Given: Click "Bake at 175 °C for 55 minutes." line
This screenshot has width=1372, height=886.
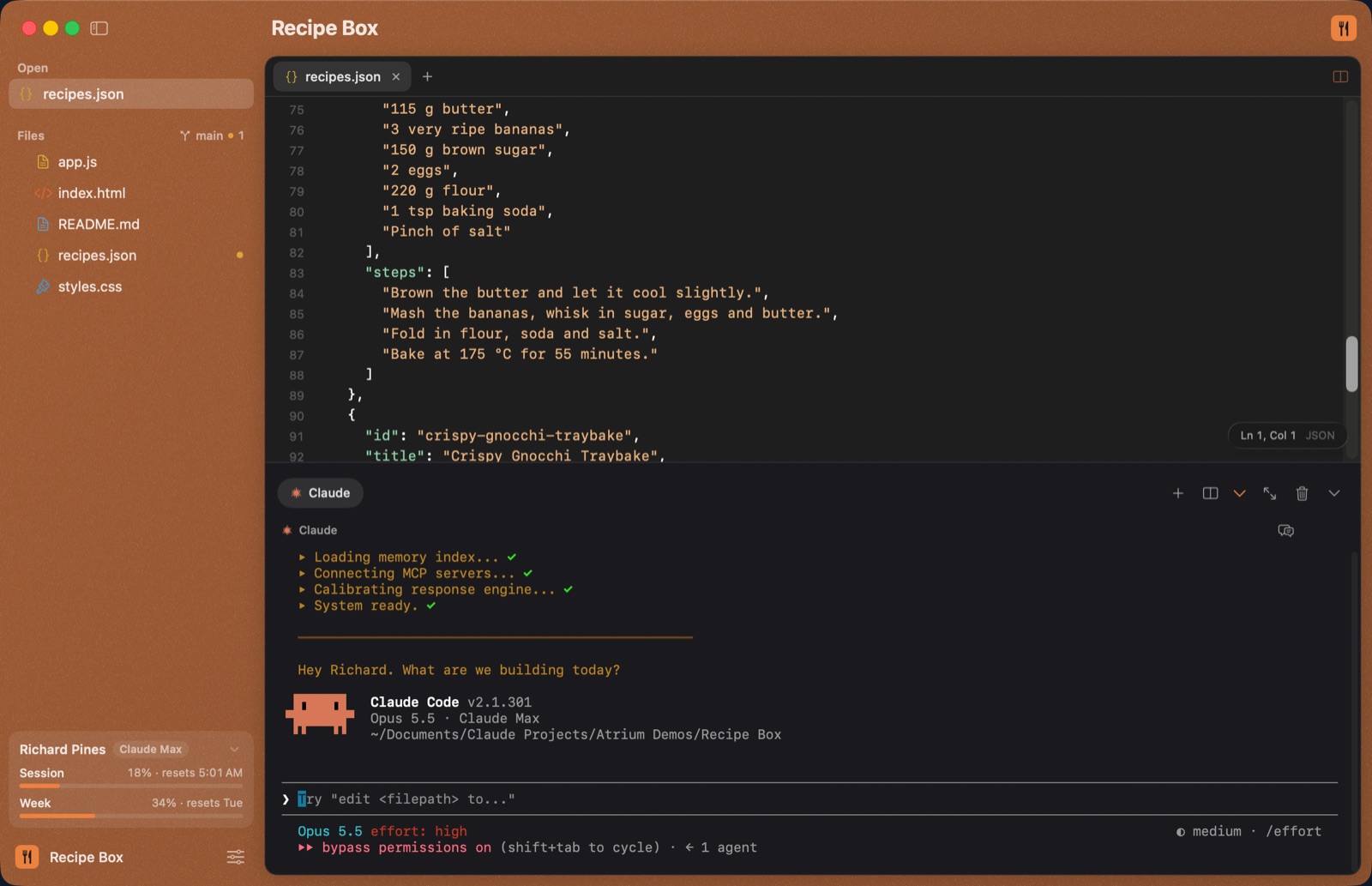Looking at the screenshot, I should (x=521, y=354).
